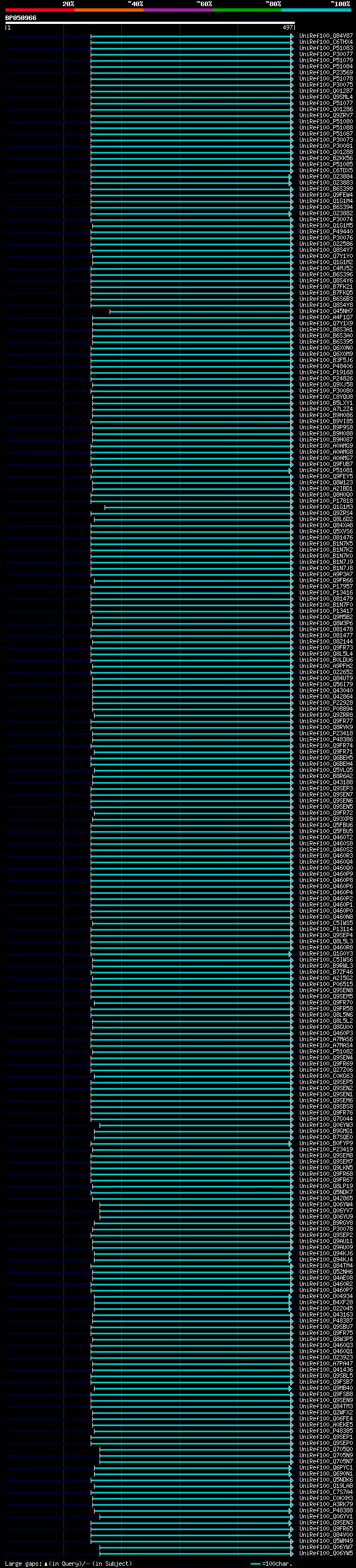Image resolution: width=356 pixels, height=1568 pixels.
Task: Click hit UniRef100_A3RK79
Action: [325, 1504]
